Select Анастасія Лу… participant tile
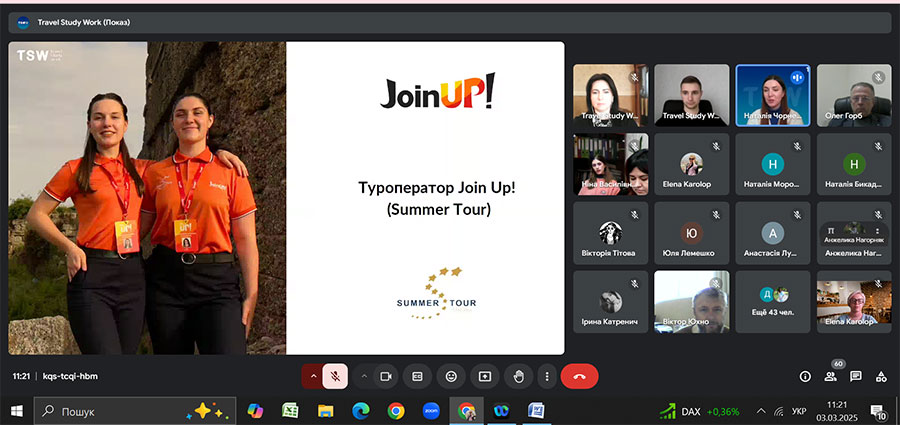Screen dimensions: 900x425 click(x=773, y=233)
